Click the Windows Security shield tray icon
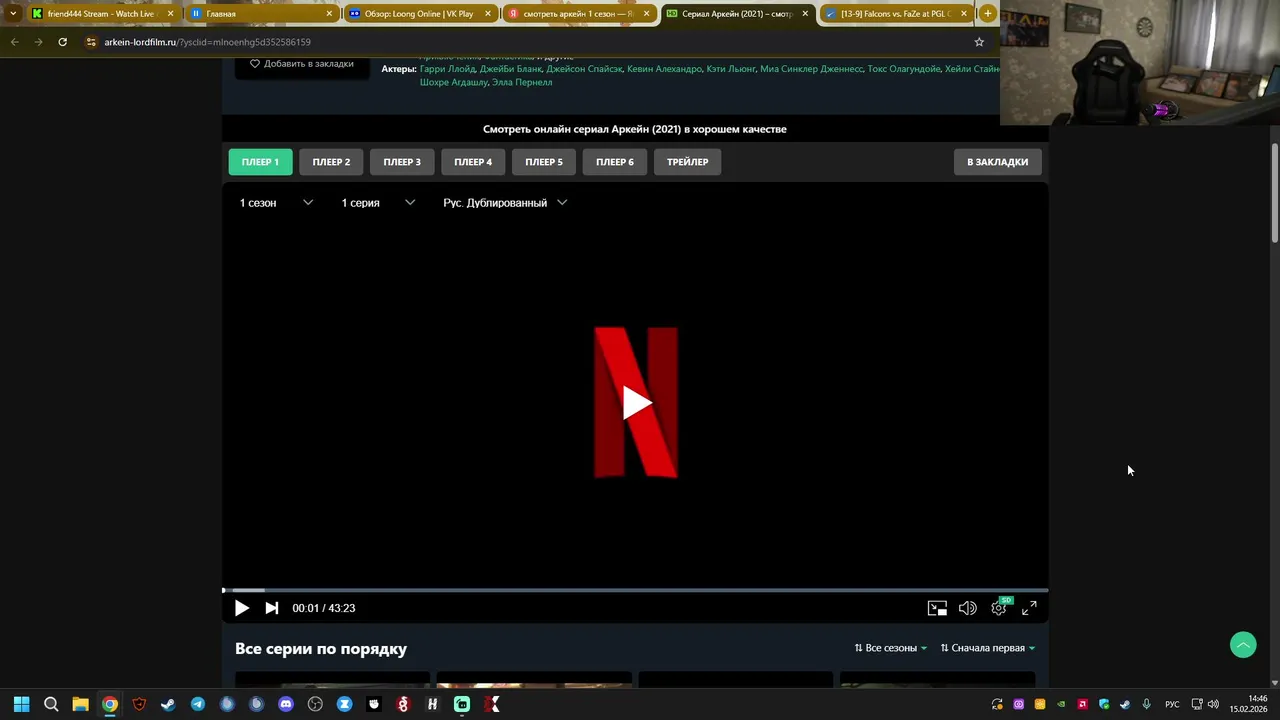 pyautogui.click(x=1104, y=704)
